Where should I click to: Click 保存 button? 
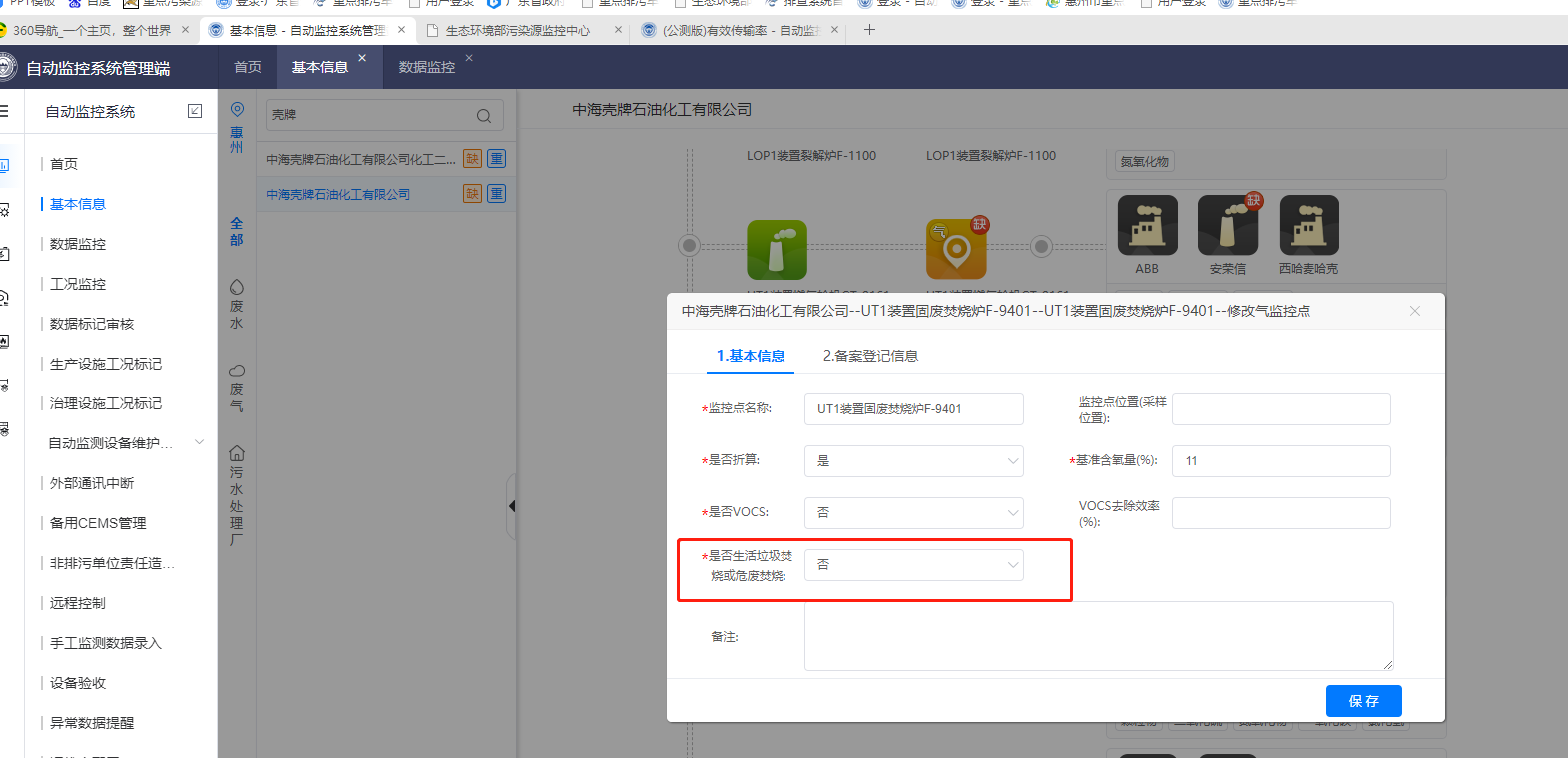(x=1363, y=701)
